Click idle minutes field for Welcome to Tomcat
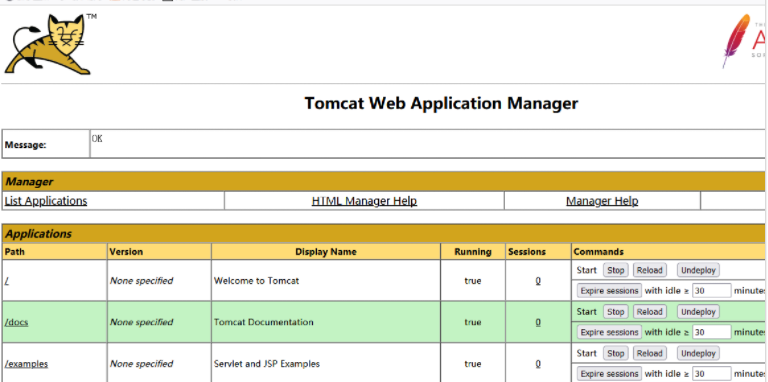Viewport: 768px width, 382px height. click(x=711, y=290)
